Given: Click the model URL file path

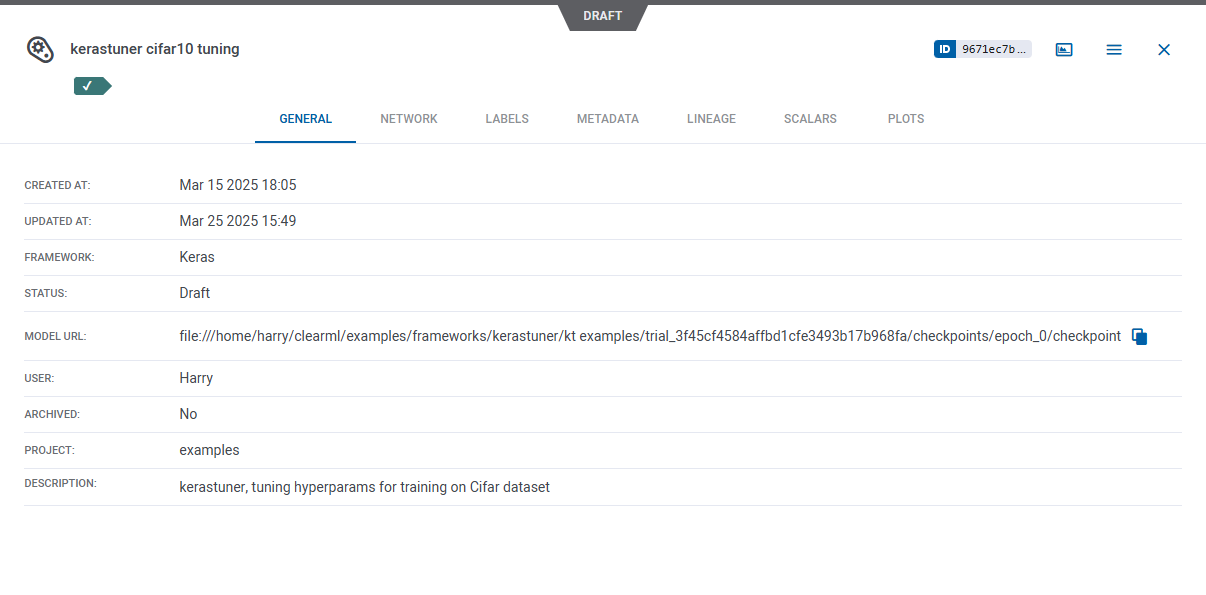Looking at the screenshot, I should click(x=650, y=337).
